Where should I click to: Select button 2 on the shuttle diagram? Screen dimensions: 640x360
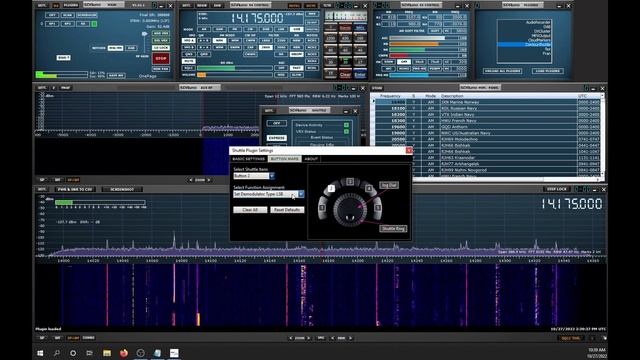[331, 188]
